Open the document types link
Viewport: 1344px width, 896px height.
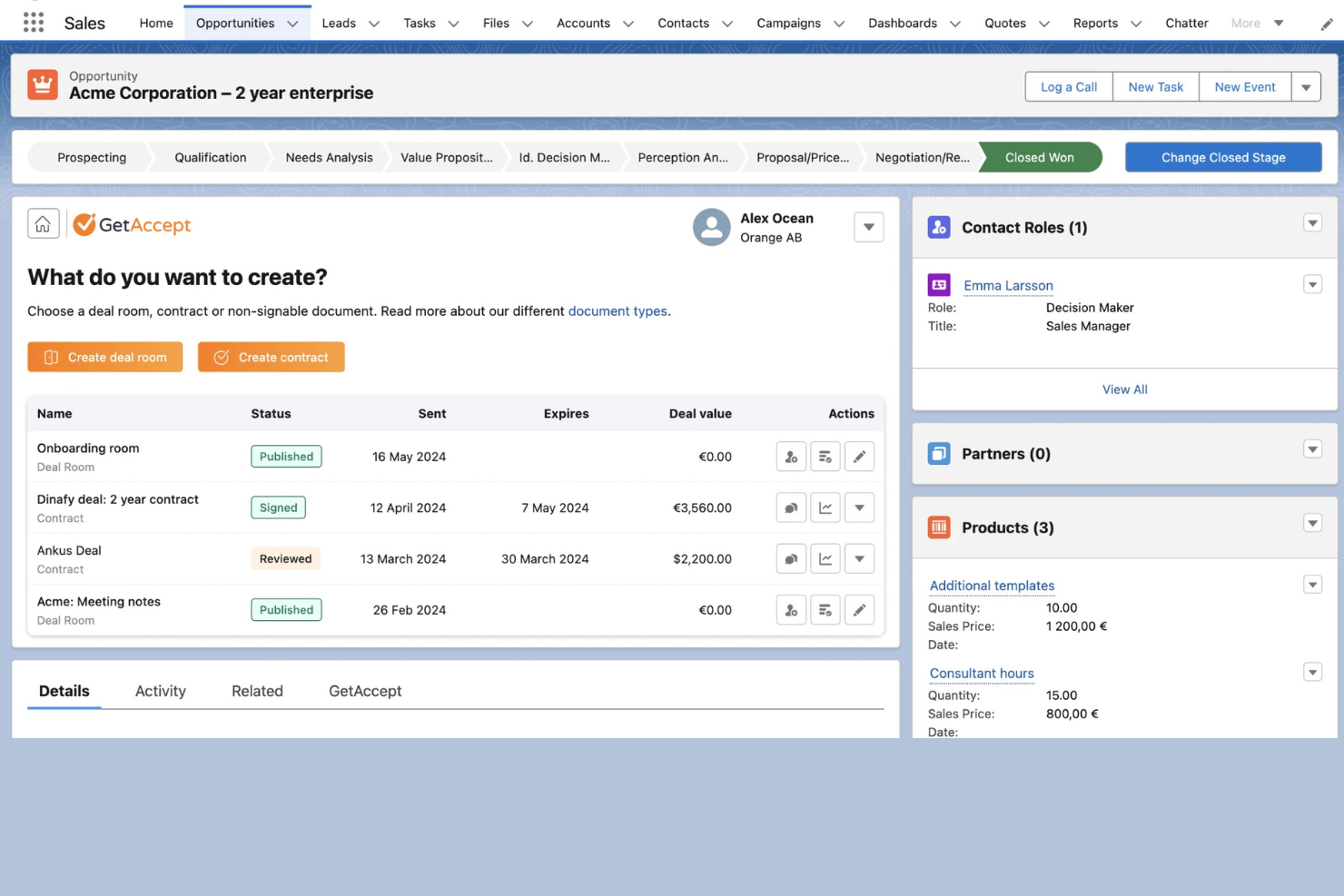(618, 310)
